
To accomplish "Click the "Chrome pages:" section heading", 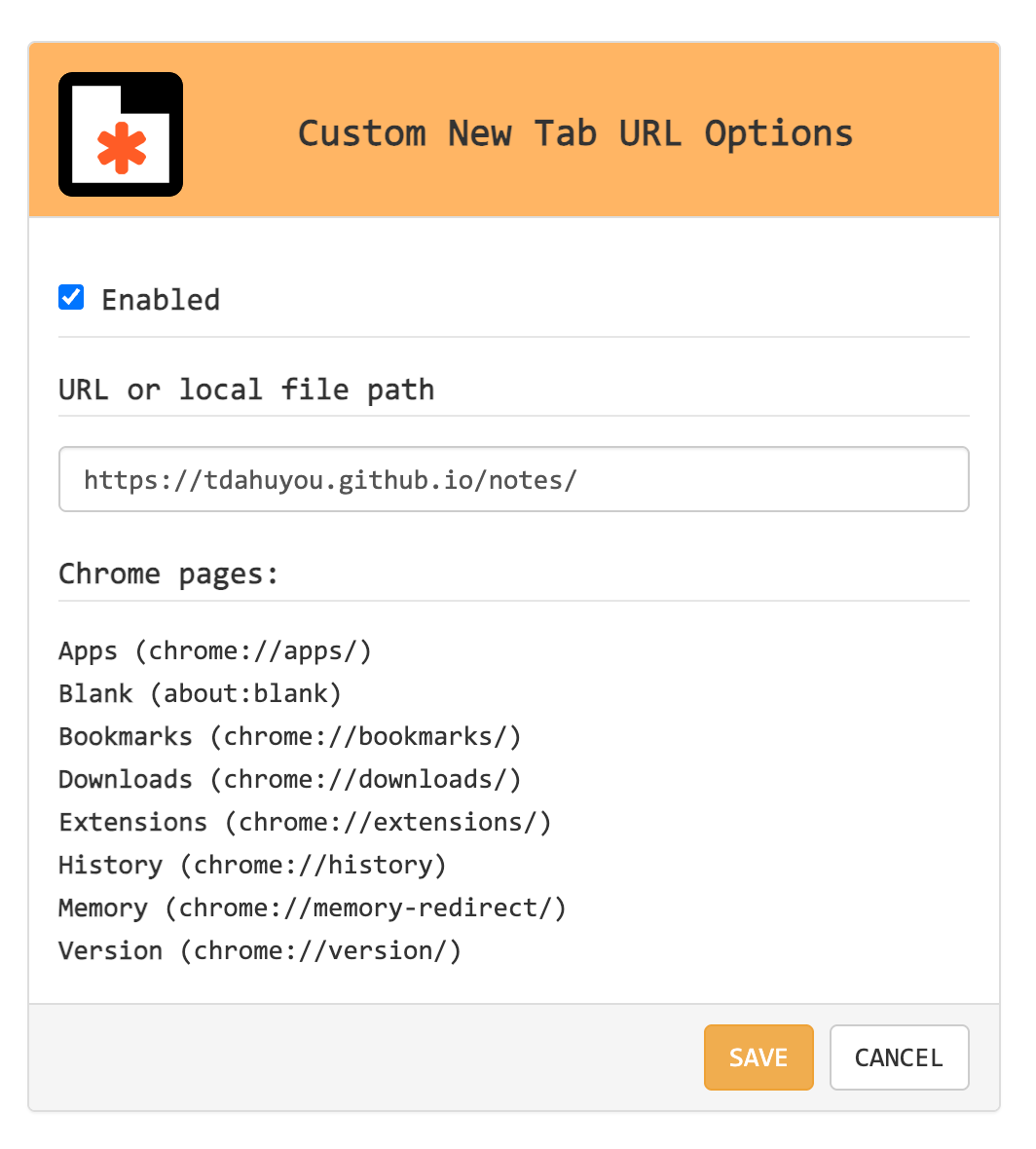I will [168, 574].
